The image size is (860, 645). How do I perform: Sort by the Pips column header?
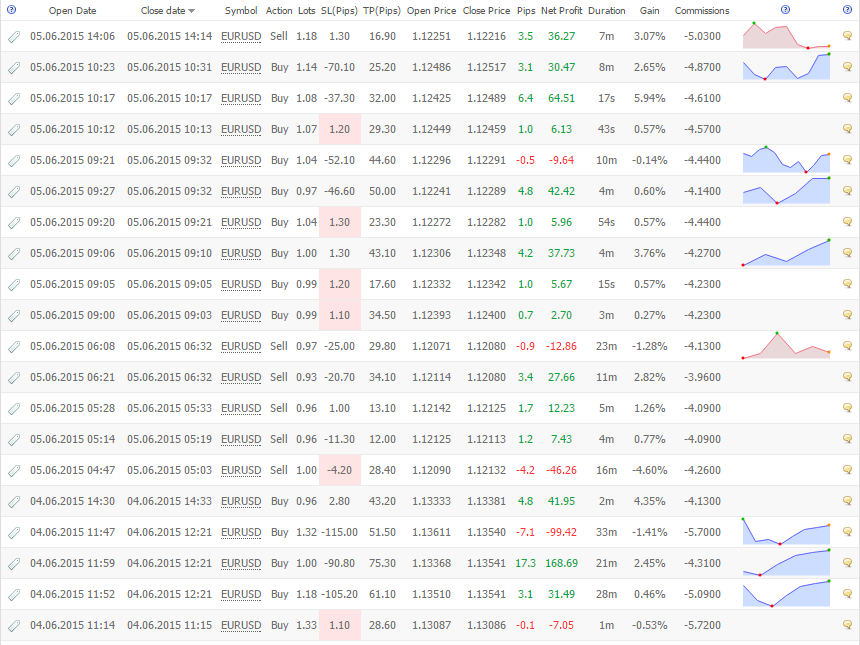pyautogui.click(x=526, y=10)
